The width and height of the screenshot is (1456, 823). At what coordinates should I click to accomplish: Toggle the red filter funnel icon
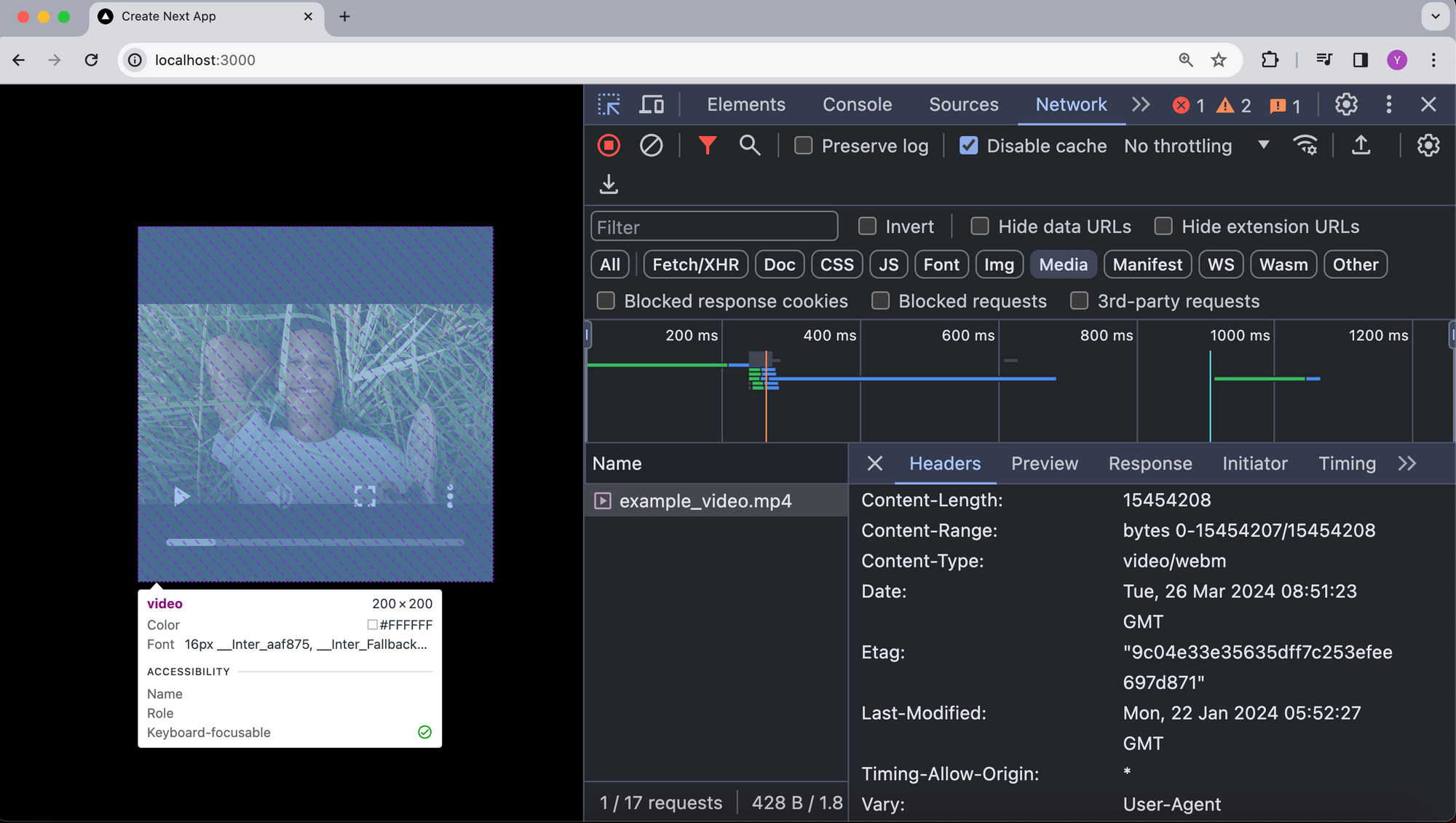[707, 146]
